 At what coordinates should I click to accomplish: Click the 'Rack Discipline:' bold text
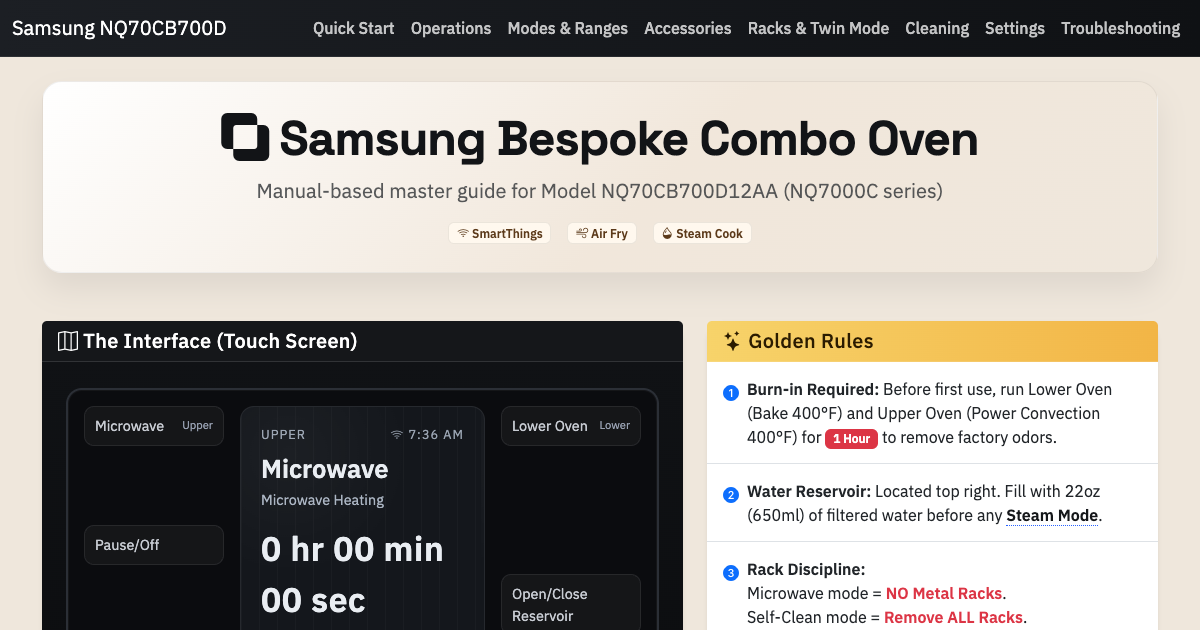[x=806, y=569]
